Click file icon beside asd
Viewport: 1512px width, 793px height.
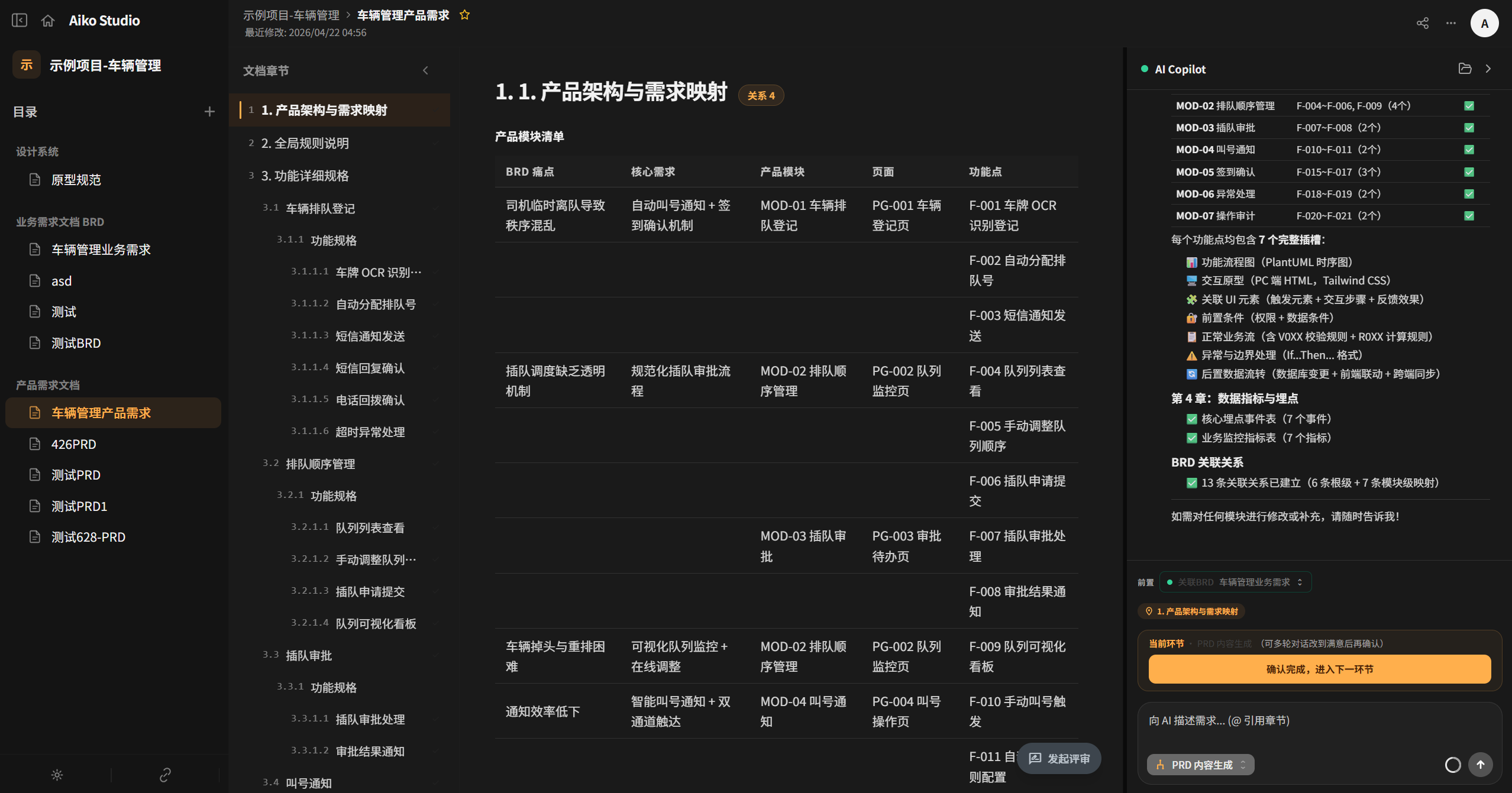point(35,280)
